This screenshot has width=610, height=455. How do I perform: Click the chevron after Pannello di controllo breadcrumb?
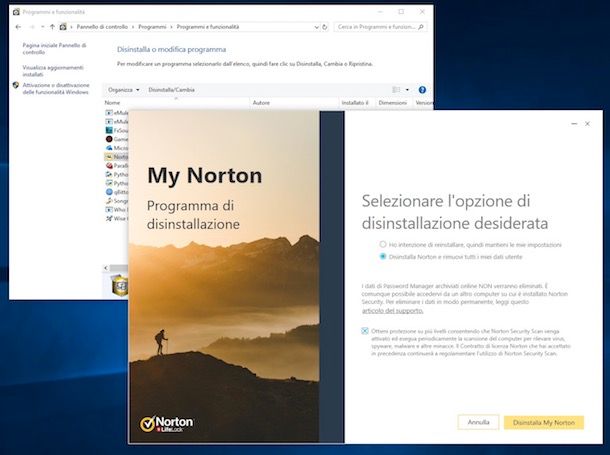133,27
